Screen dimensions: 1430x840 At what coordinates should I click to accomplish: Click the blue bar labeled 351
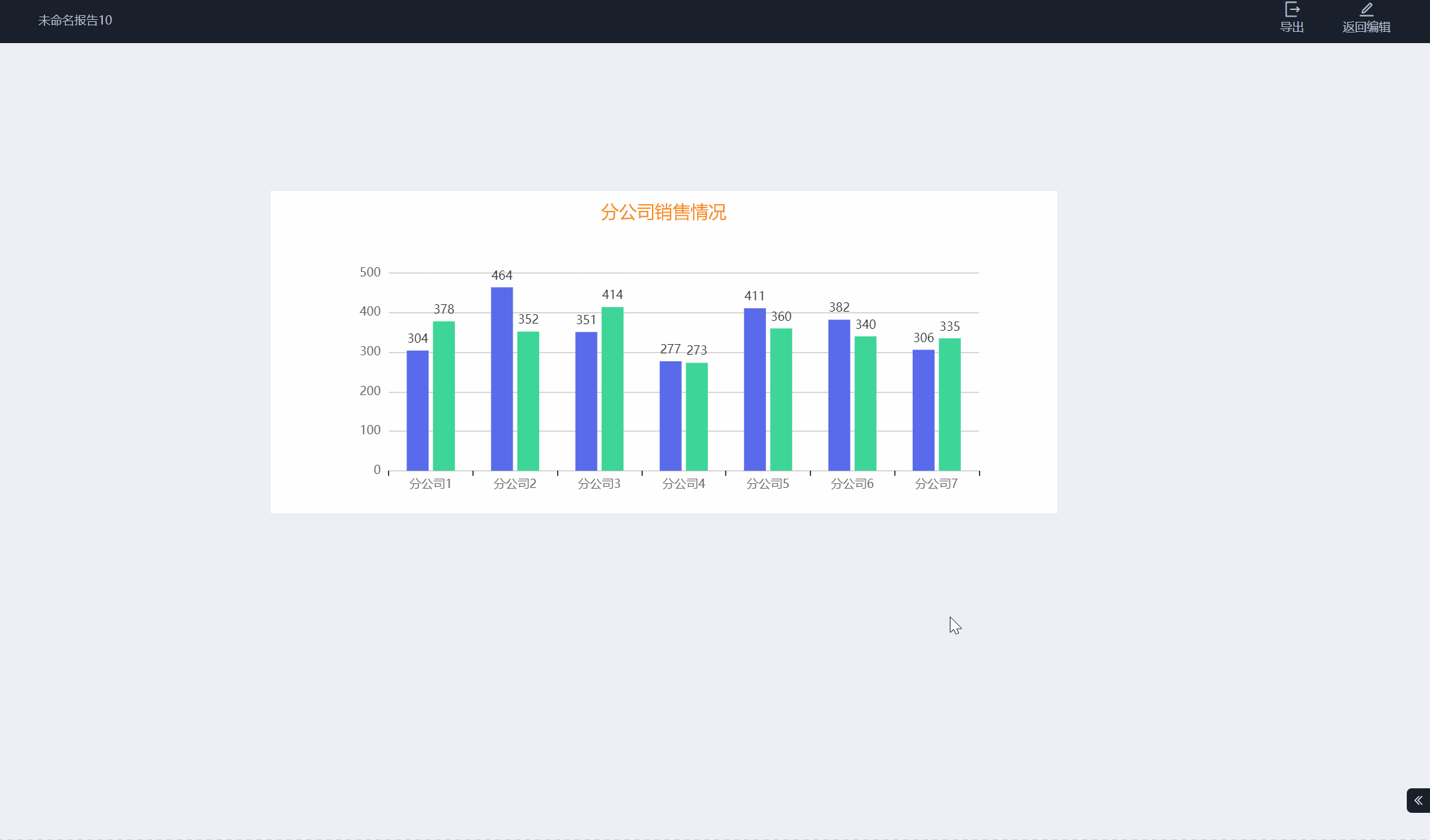(586, 401)
